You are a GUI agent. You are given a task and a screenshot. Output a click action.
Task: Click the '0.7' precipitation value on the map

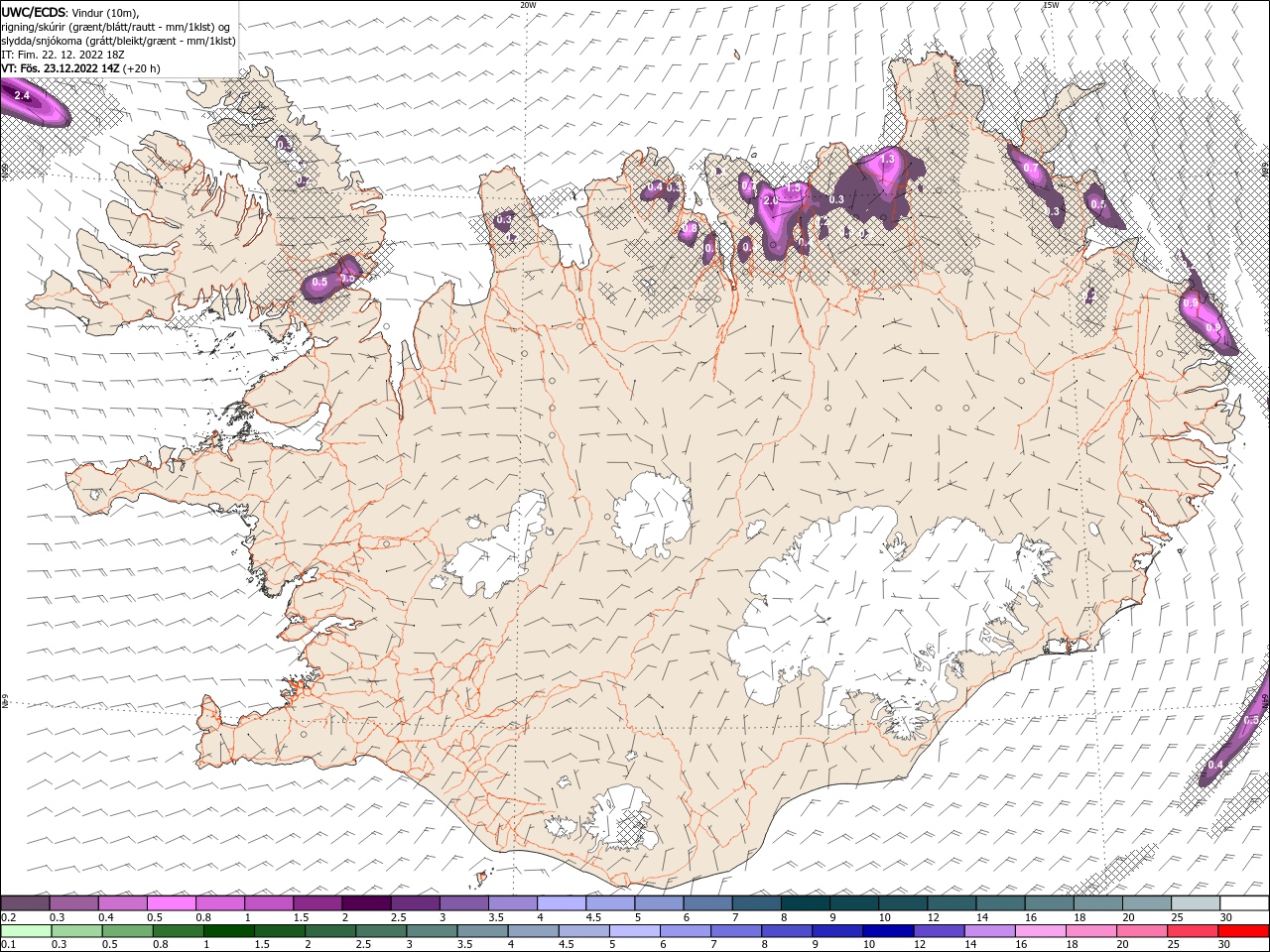(1031, 168)
